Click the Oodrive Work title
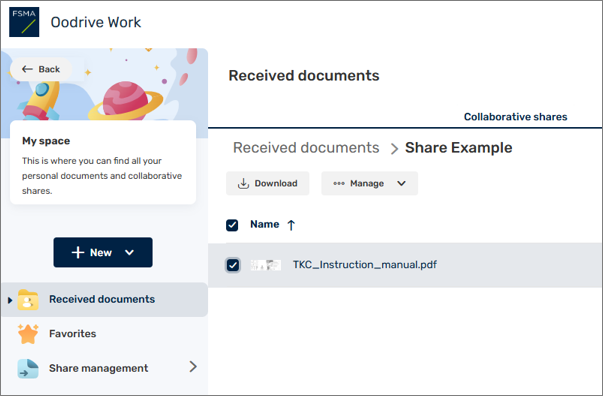Viewport: 603px width, 396px height. coord(96,22)
